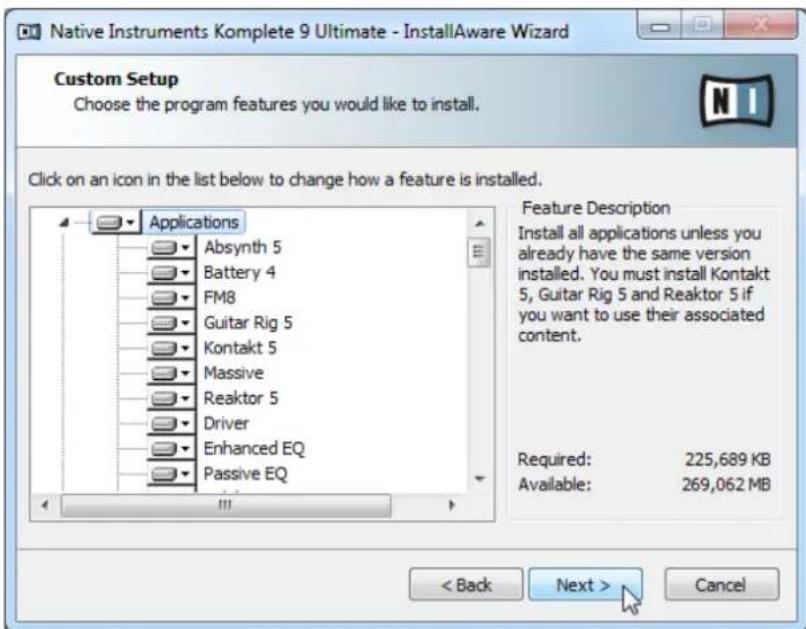
Task: Select the Applications tree label
Action: click(x=194, y=223)
